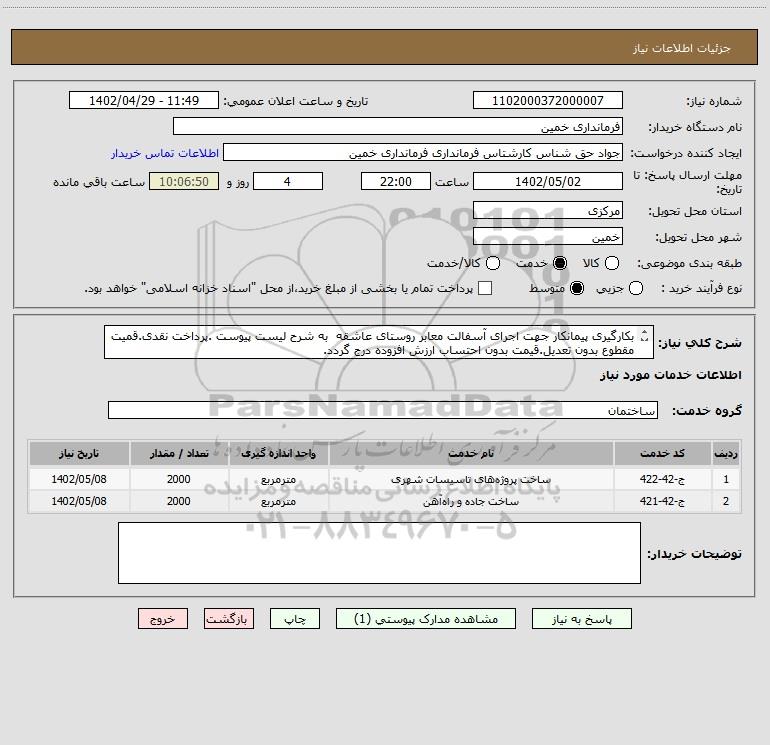Click the delivery city field خمین
This screenshot has width=770, height=745.
click(548, 237)
